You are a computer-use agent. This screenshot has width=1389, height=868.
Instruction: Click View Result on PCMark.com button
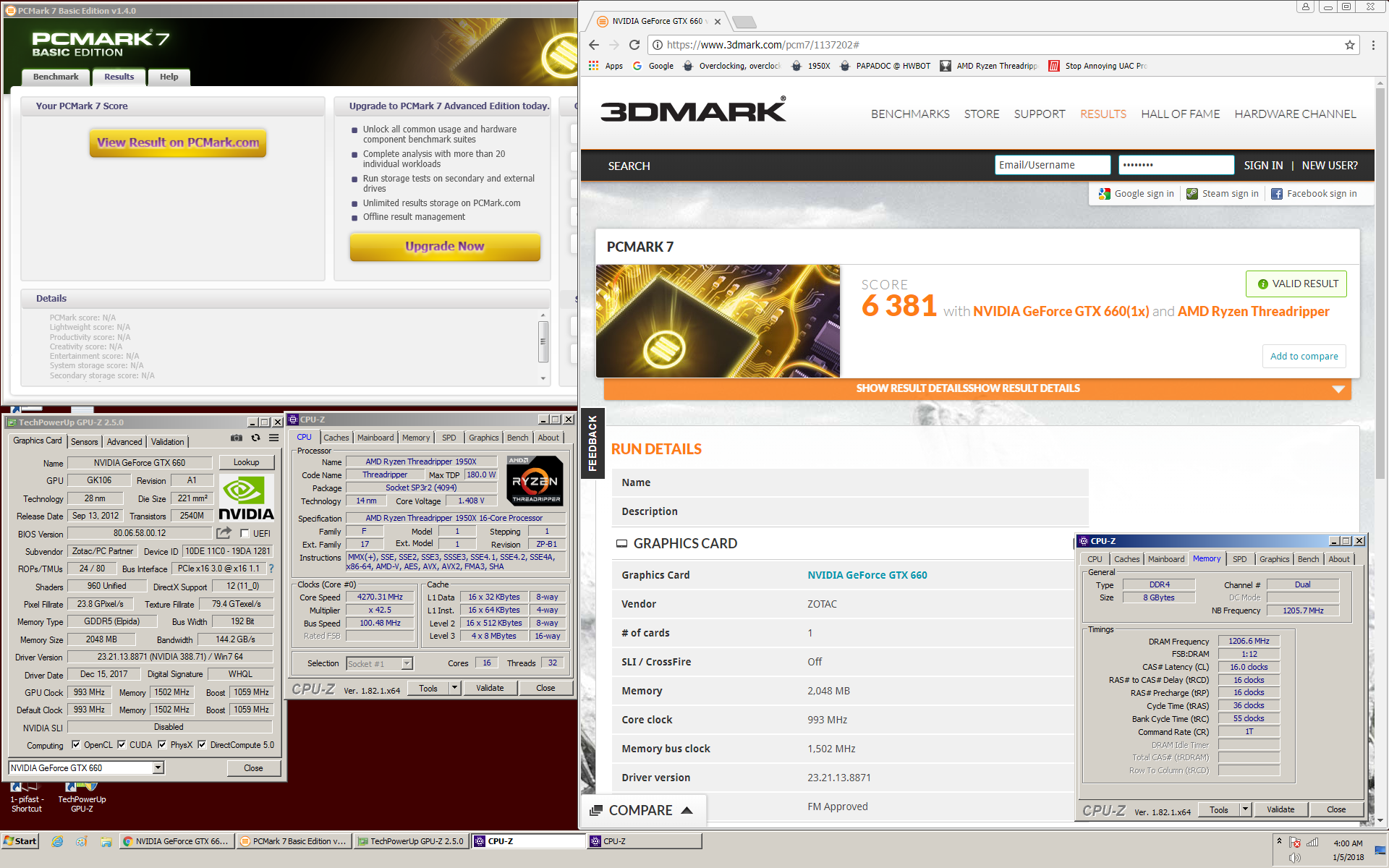[178, 142]
